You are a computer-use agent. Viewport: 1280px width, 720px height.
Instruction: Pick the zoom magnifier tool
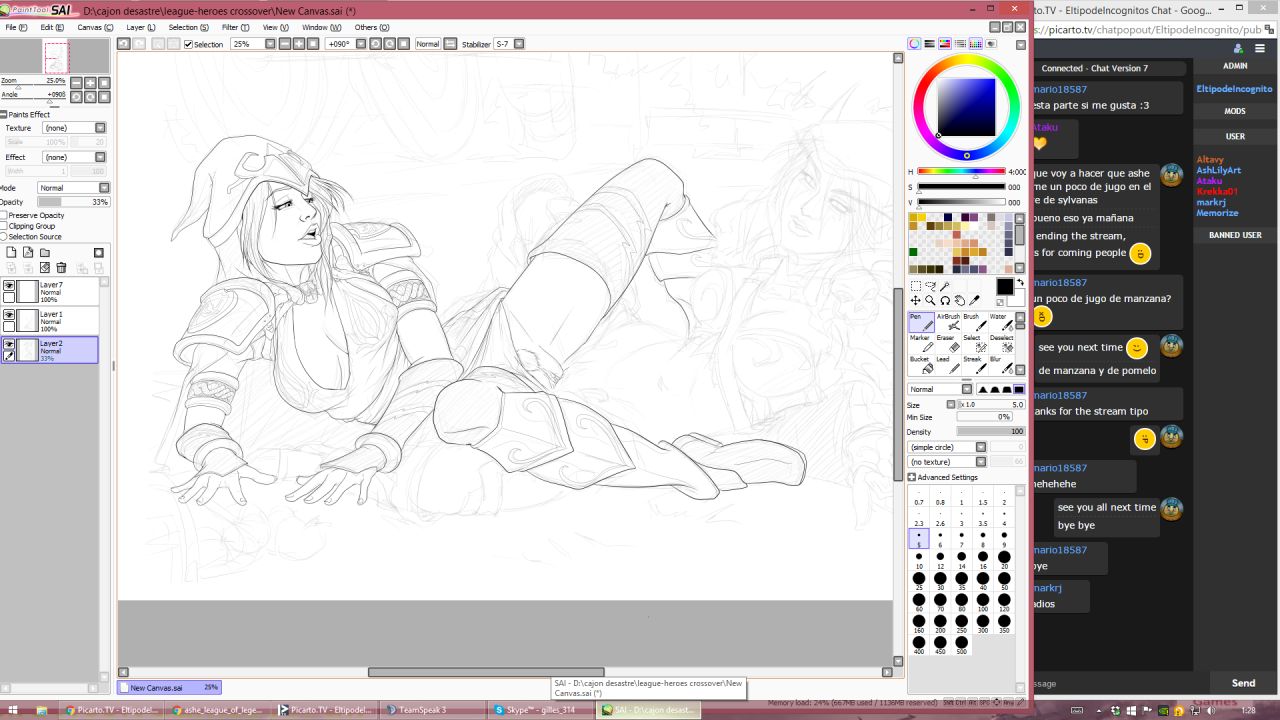coord(930,301)
